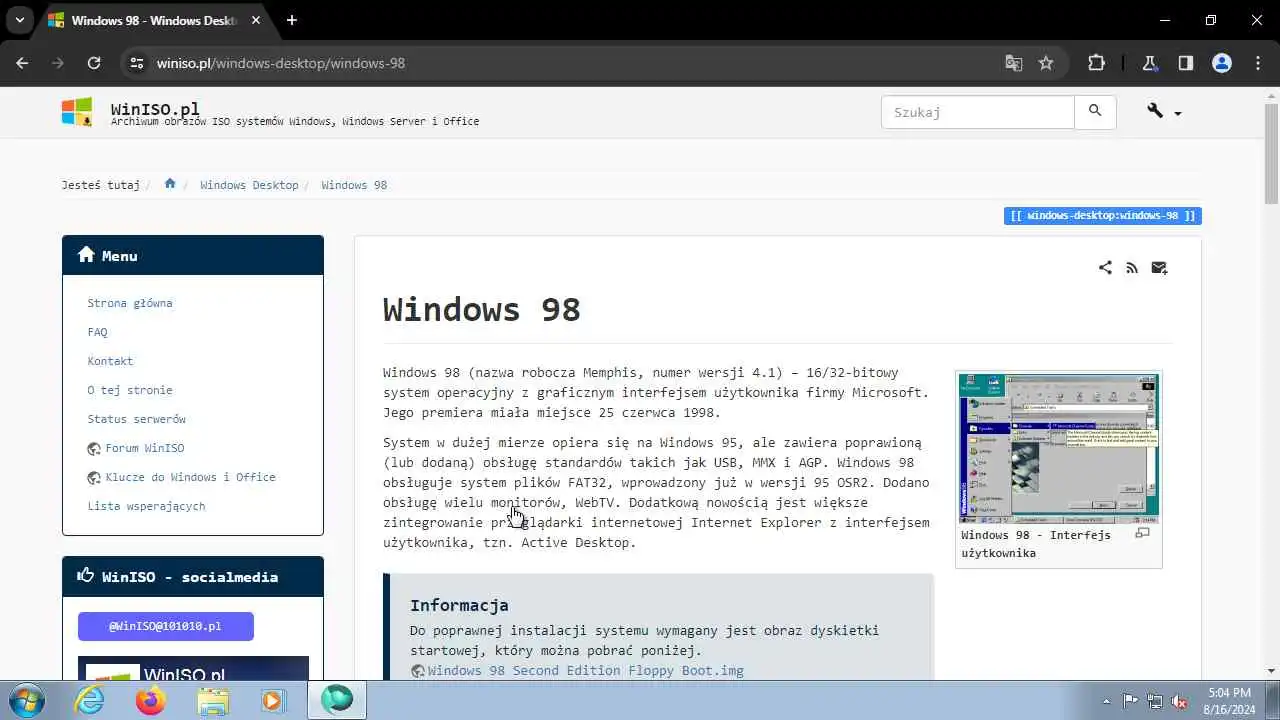This screenshot has height=720, width=1280.
Task: Open site information icon in address bar
Action: [x=137, y=63]
